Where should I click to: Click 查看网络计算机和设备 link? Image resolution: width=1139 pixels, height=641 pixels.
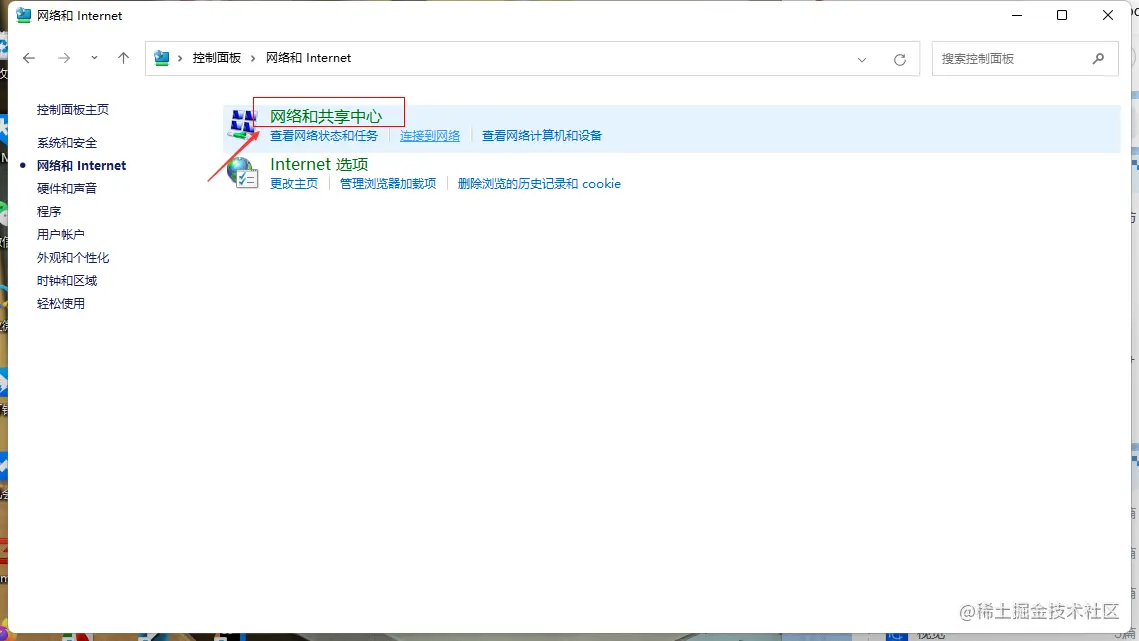point(542,136)
